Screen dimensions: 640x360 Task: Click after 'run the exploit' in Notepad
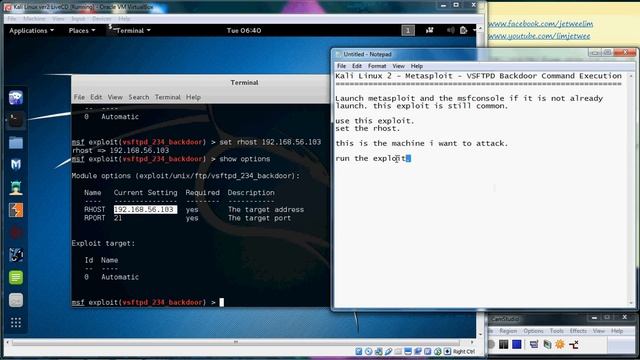pos(409,158)
